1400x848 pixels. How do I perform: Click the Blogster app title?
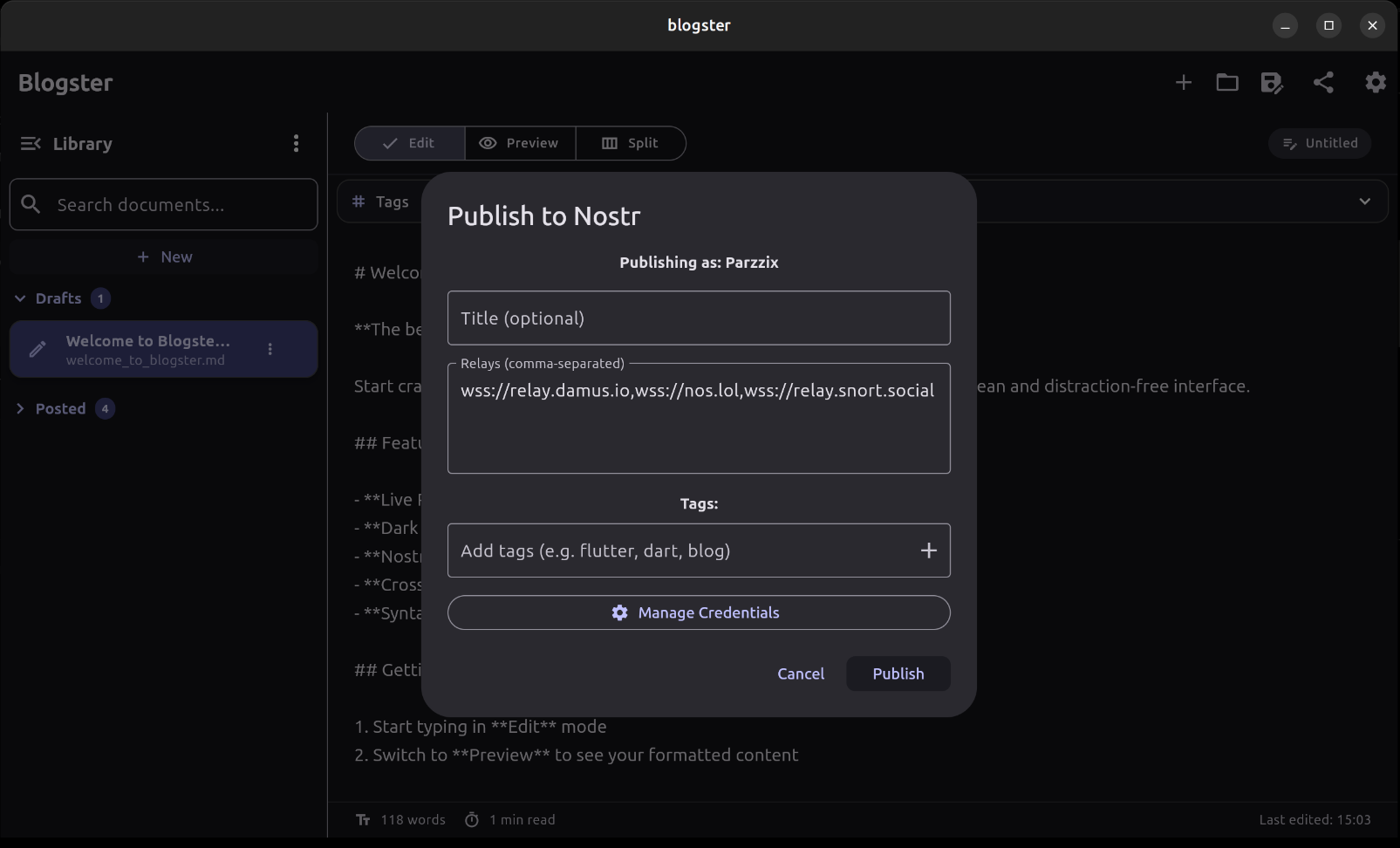tap(65, 83)
